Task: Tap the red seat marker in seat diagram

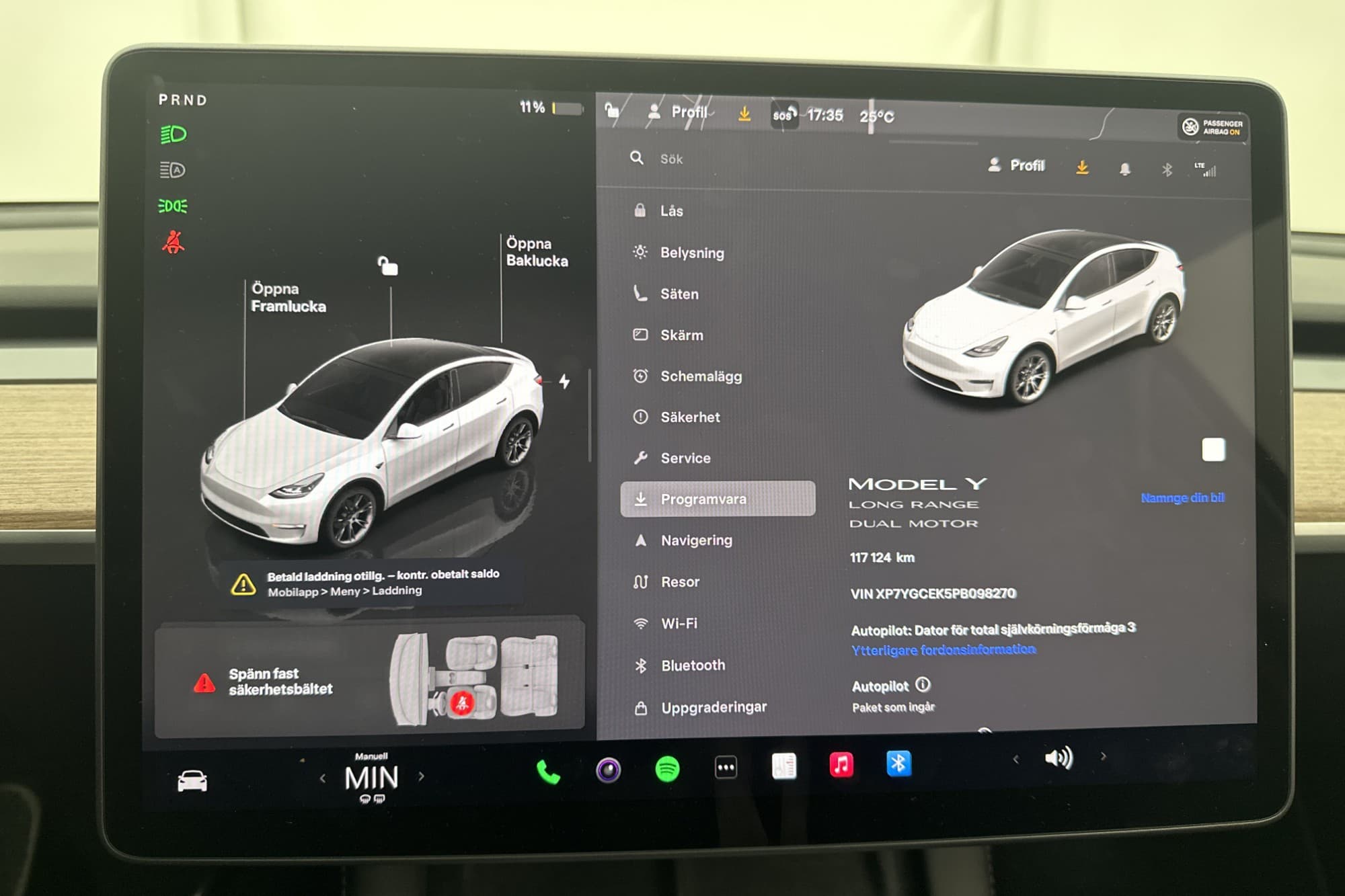Action: coord(462,703)
